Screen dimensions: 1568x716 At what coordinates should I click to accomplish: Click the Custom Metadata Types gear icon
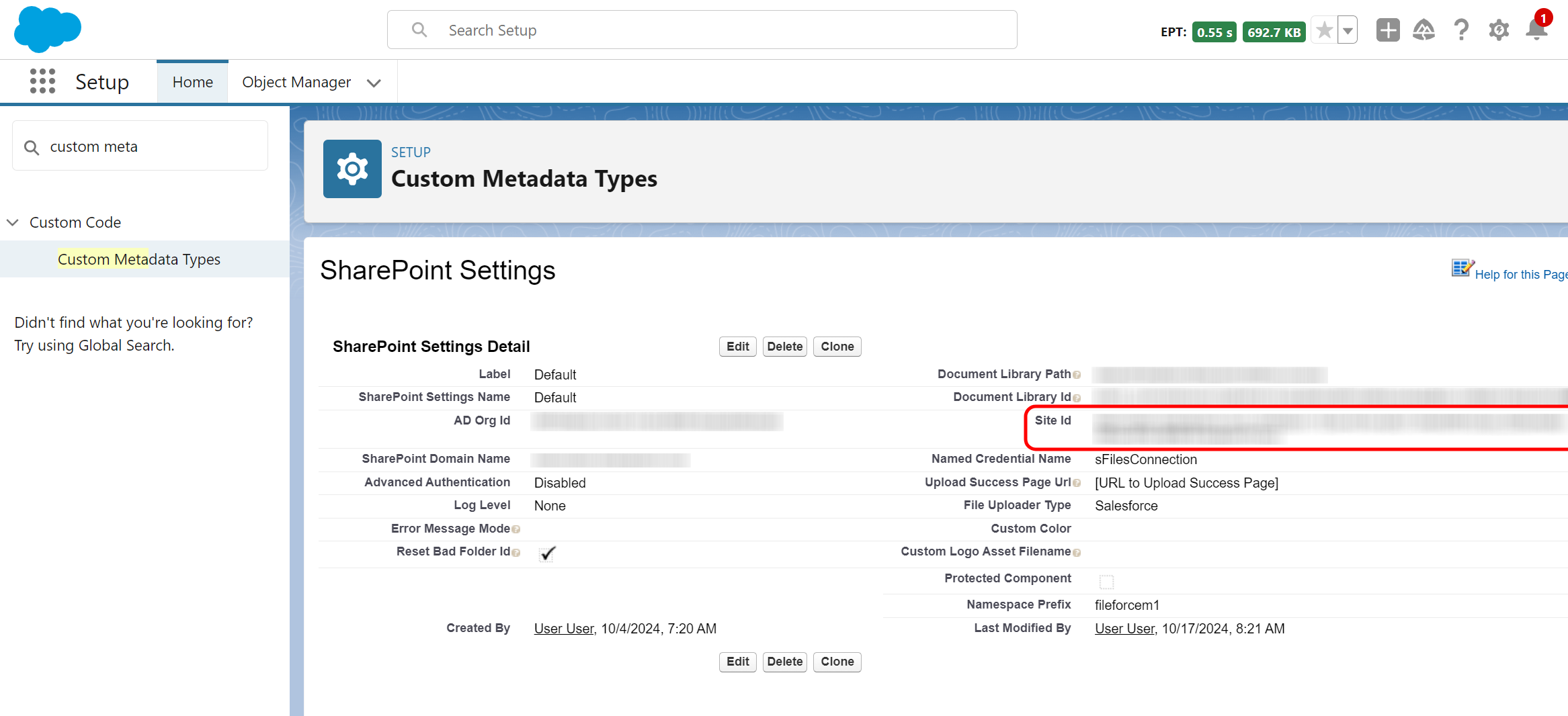(352, 169)
